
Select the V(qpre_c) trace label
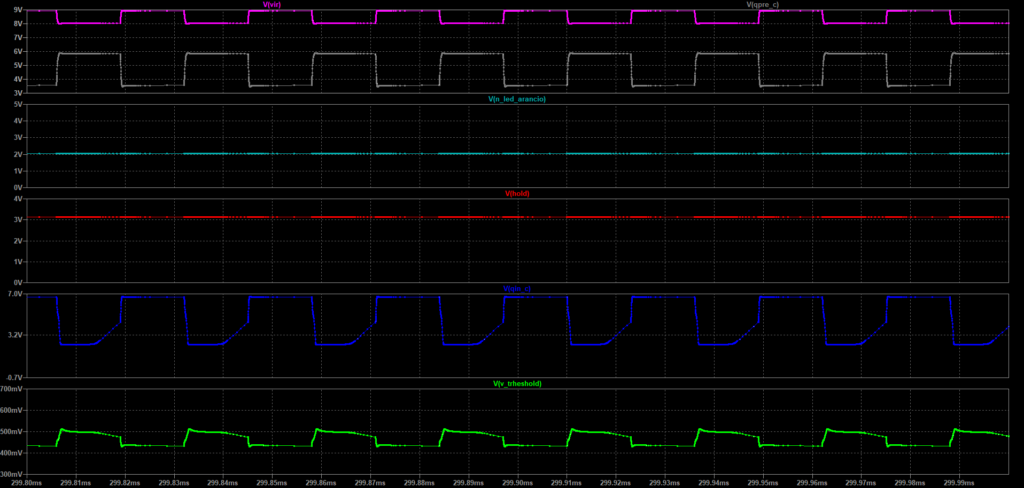pos(762,5)
